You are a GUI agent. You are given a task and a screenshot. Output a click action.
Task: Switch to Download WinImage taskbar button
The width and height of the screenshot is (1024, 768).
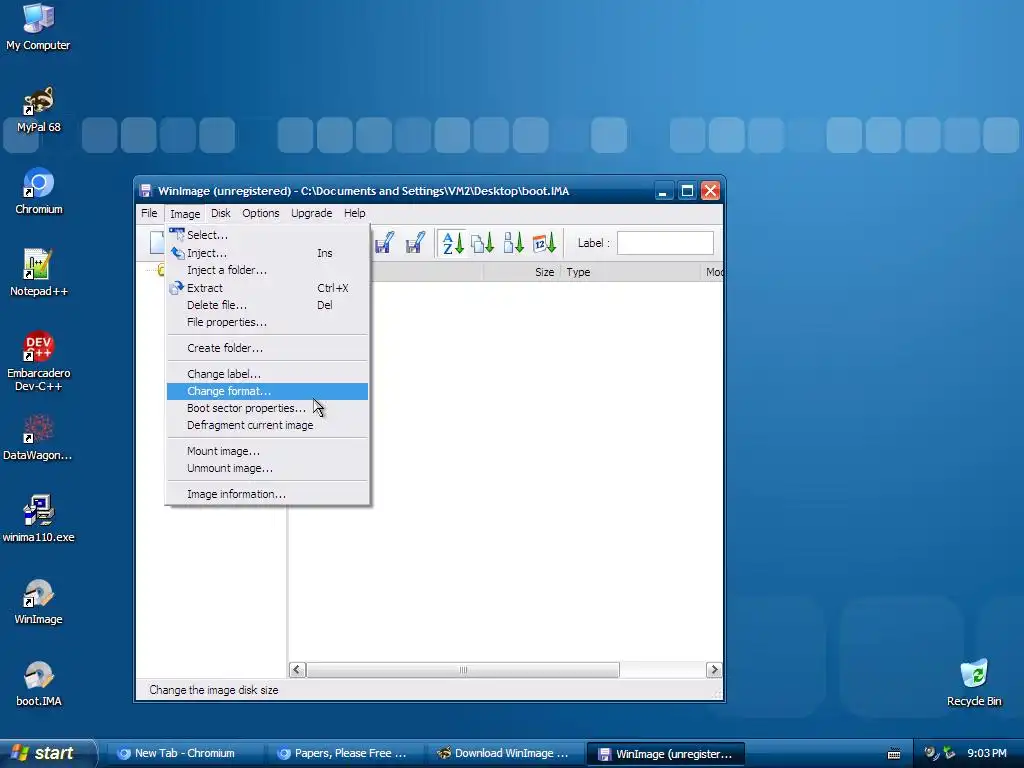coord(504,754)
